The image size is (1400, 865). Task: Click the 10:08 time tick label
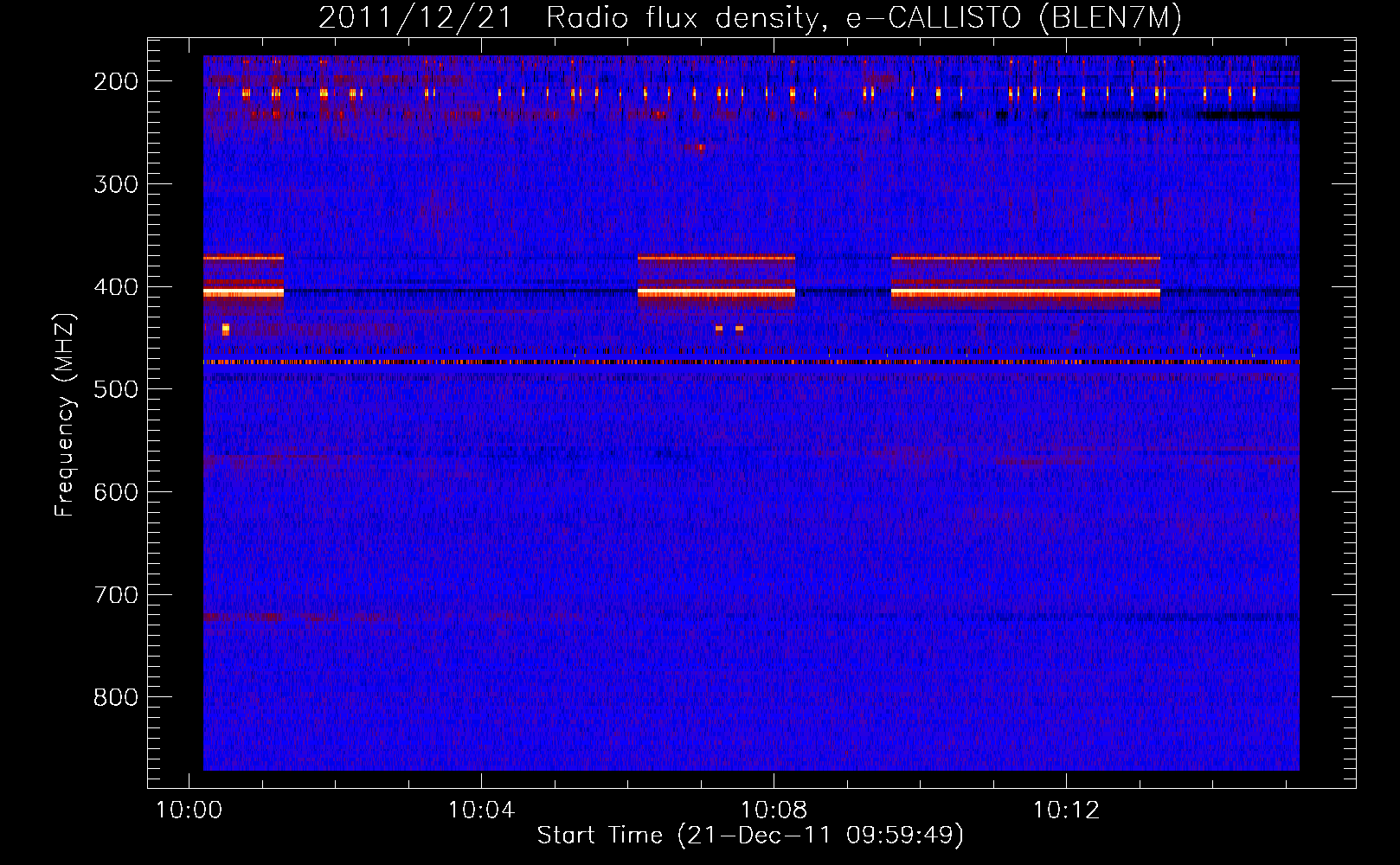click(x=774, y=811)
